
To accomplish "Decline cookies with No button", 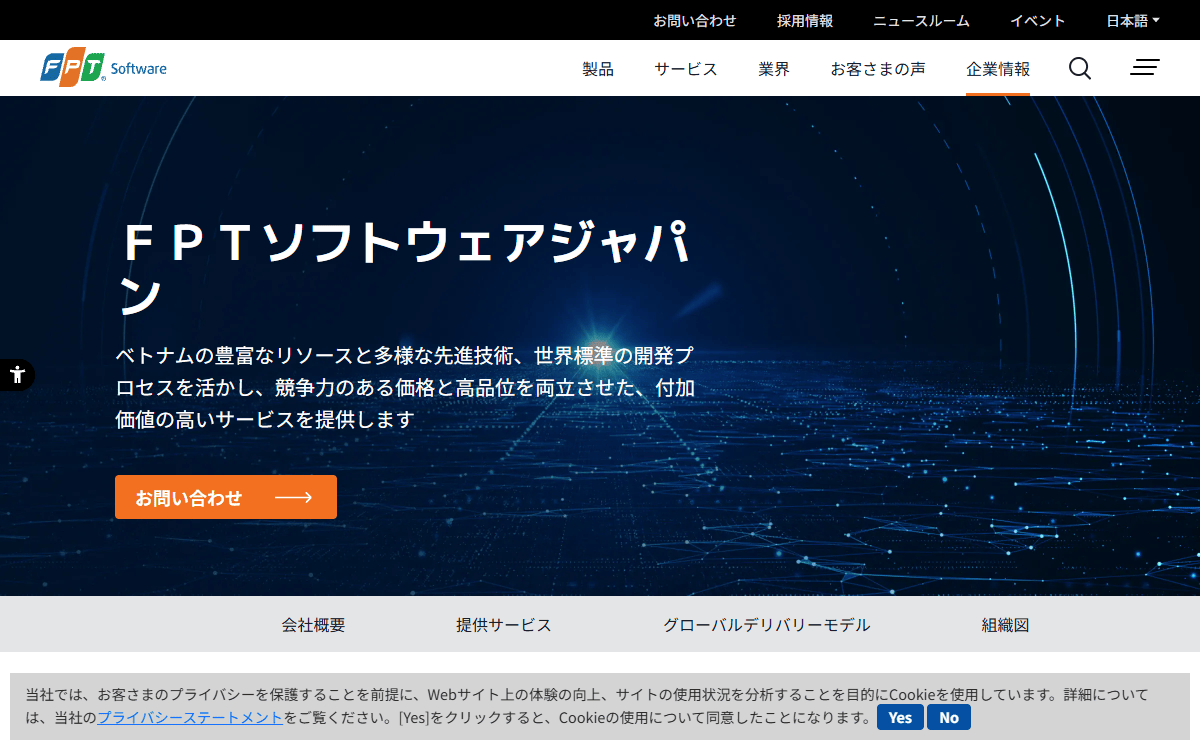I will 949,717.
